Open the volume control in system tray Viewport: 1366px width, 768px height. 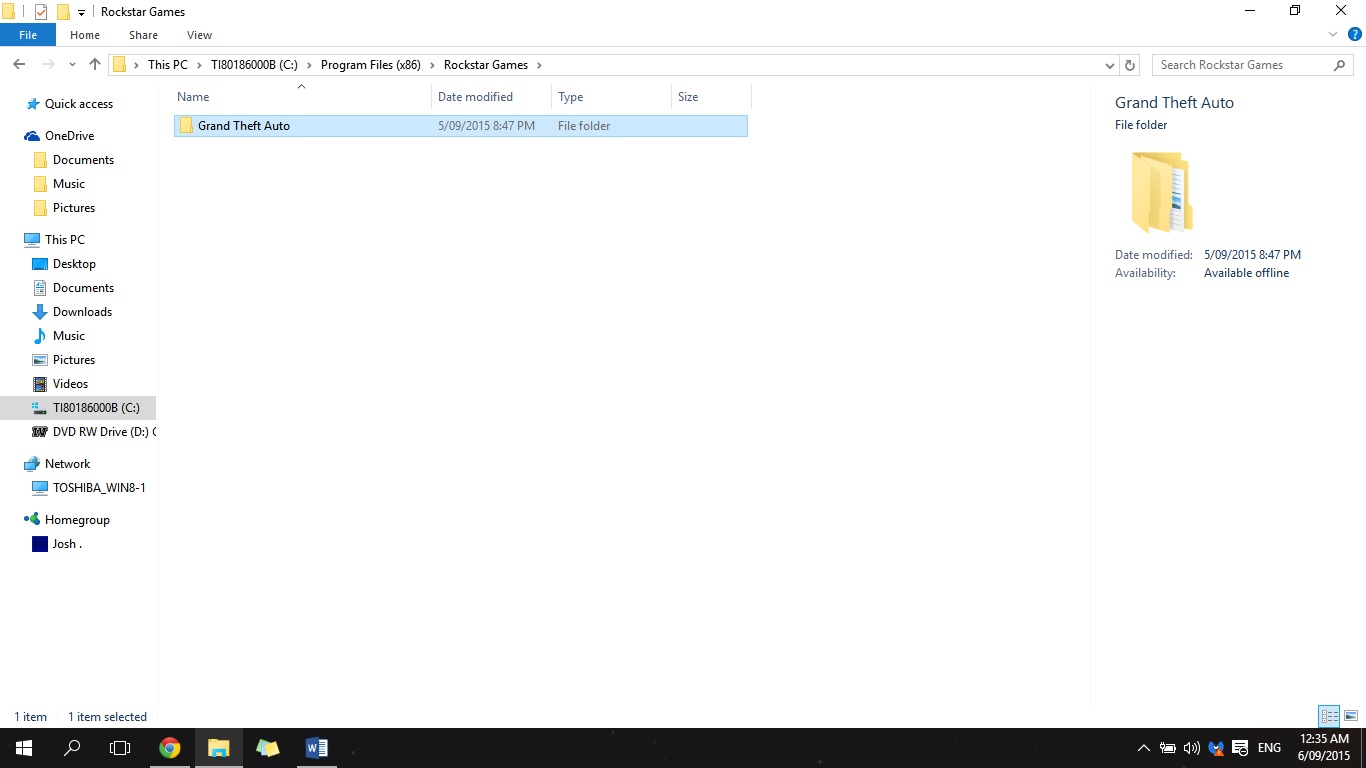[x=1191, y=748]
